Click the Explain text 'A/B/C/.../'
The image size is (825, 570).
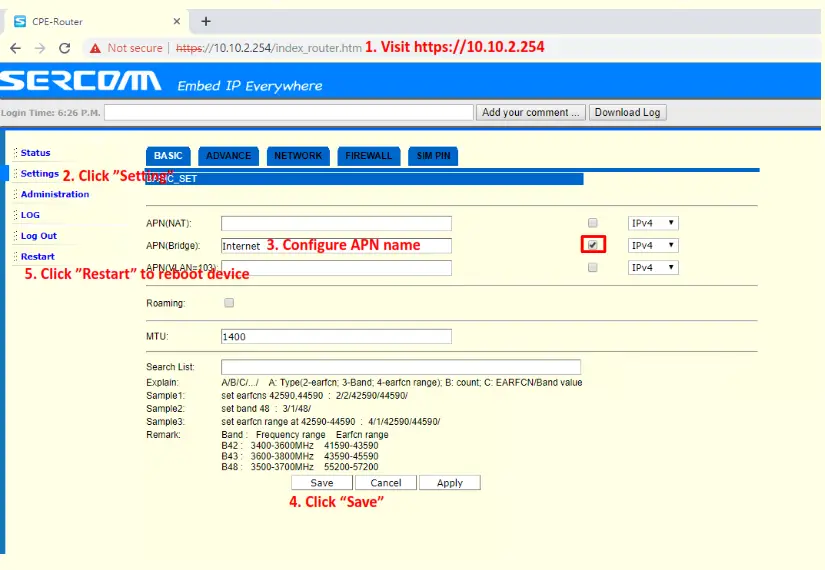240,383
